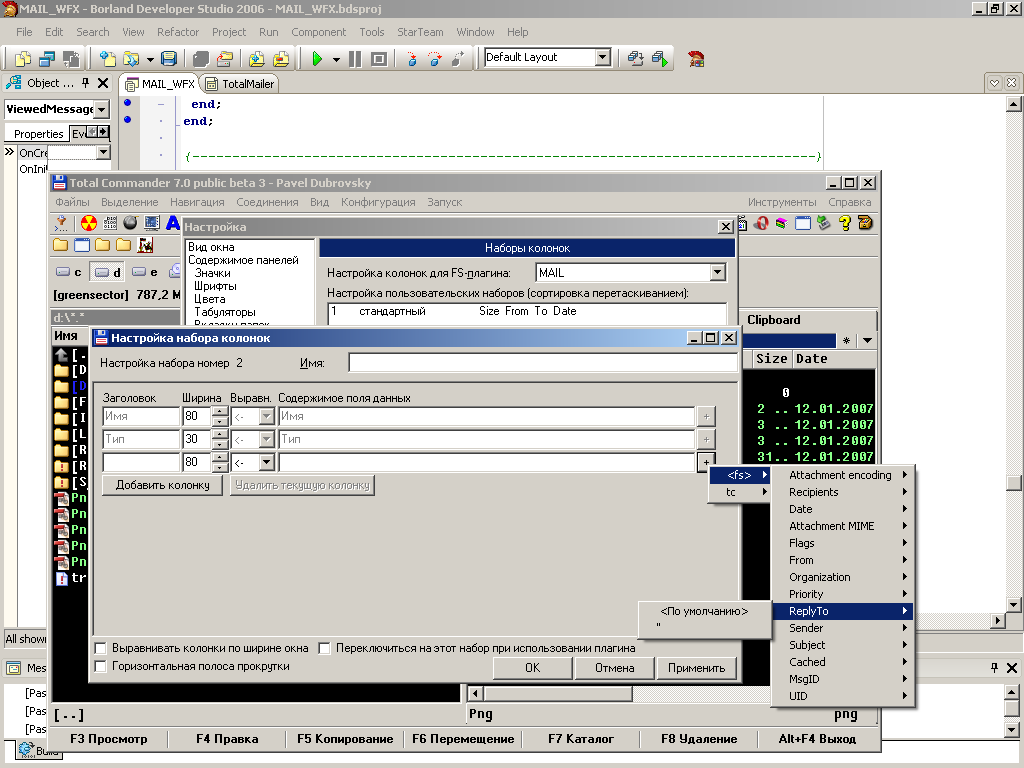1024x768 pixels.
Task: Click the asterisk button in the right panel
Action: [x=846, y=340]
